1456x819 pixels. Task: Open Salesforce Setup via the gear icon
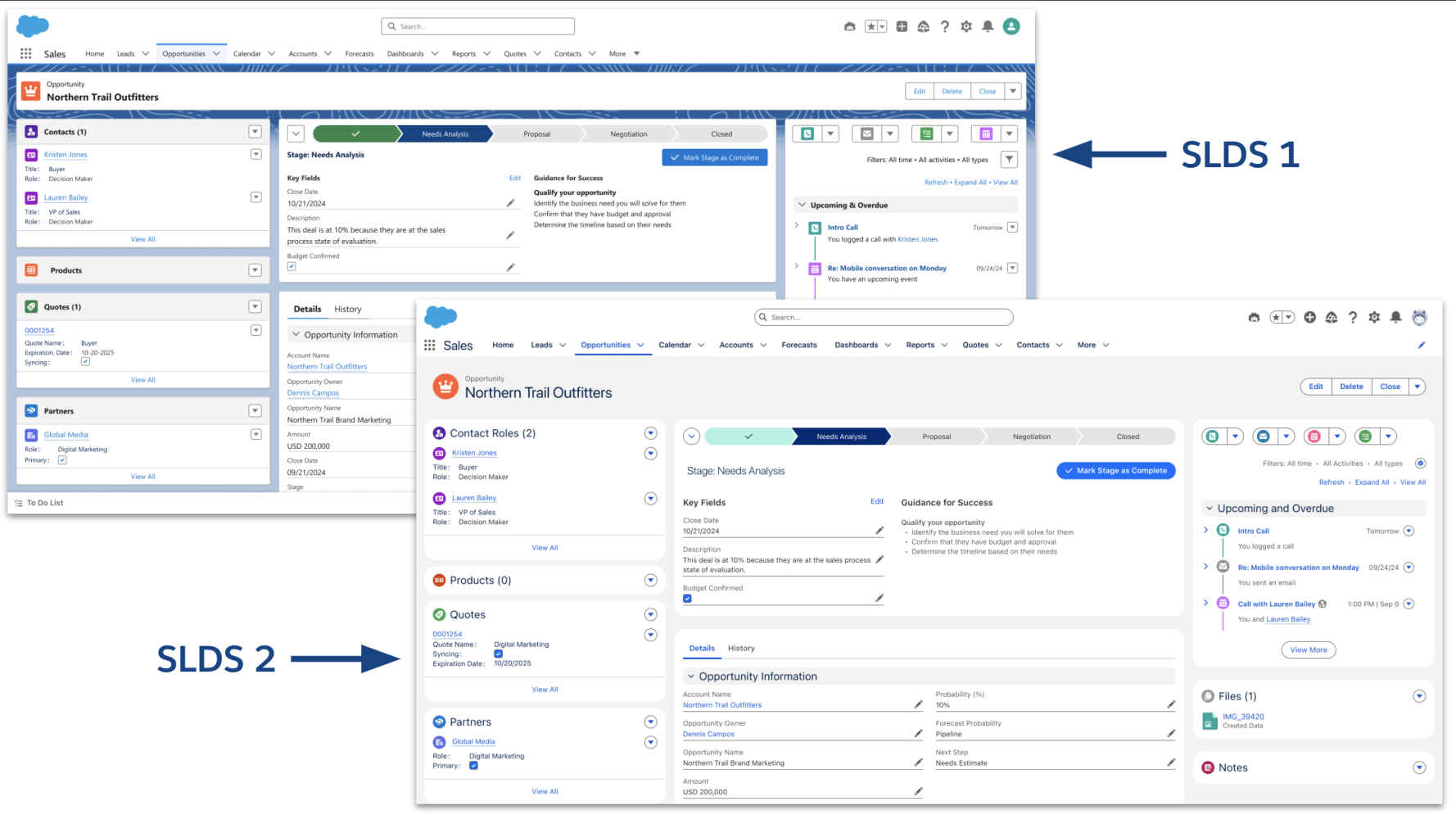click(x=1375, y=317)
